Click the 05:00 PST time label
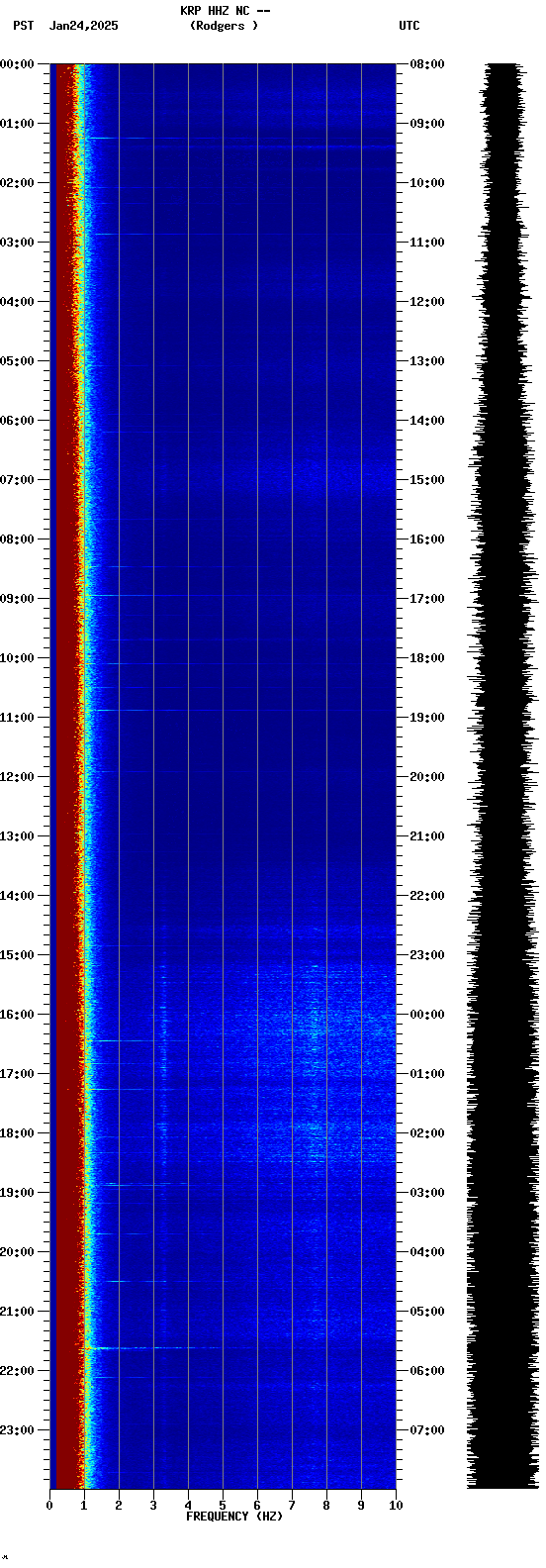Image resolution: width=546 pixels, height=1568 pixels. (18, 361)
